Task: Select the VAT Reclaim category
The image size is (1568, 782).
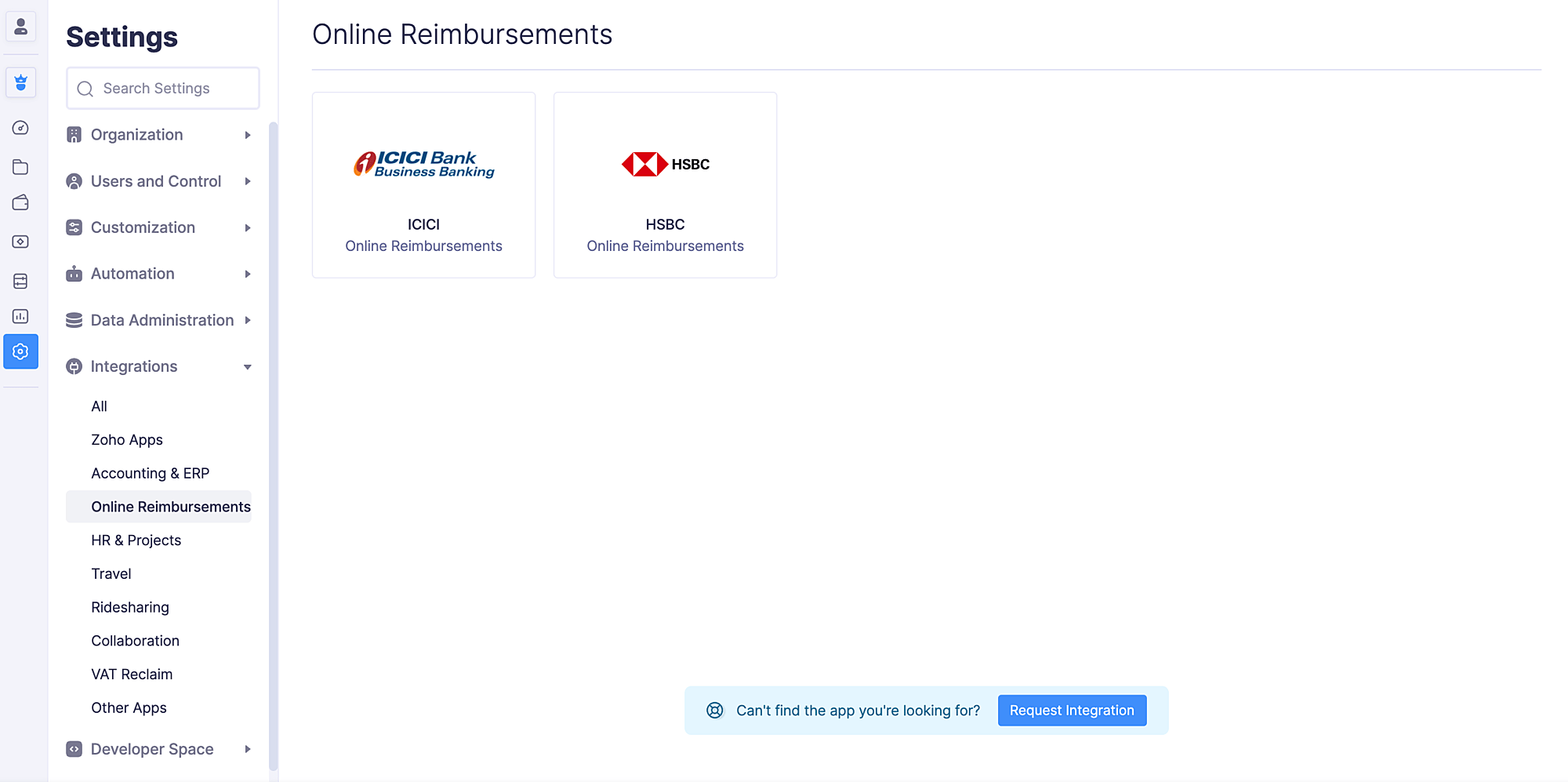Action: [132, 675]
